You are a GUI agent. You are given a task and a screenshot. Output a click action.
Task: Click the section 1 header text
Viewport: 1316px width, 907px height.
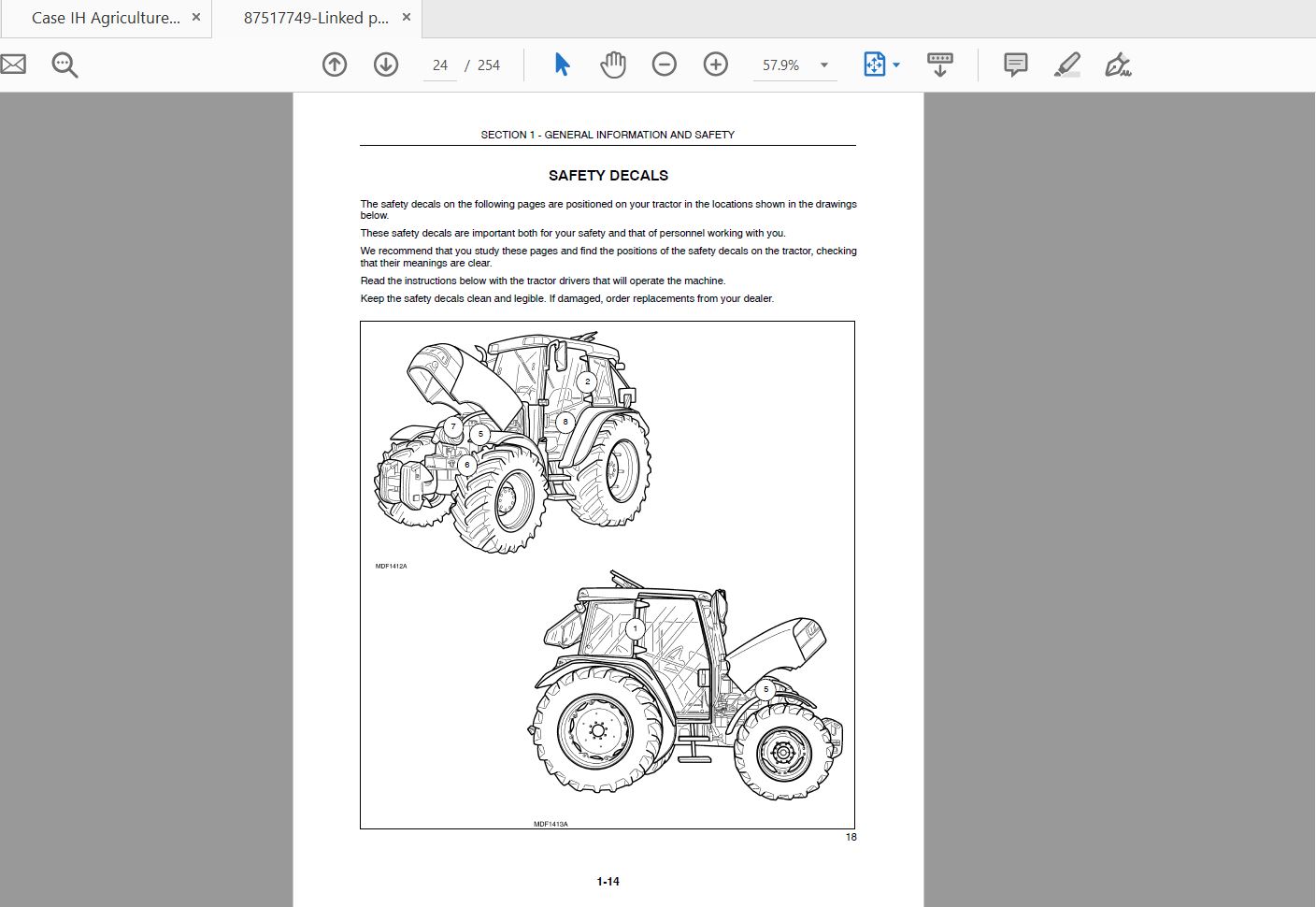pyautogui.click(x=608, y=135)
